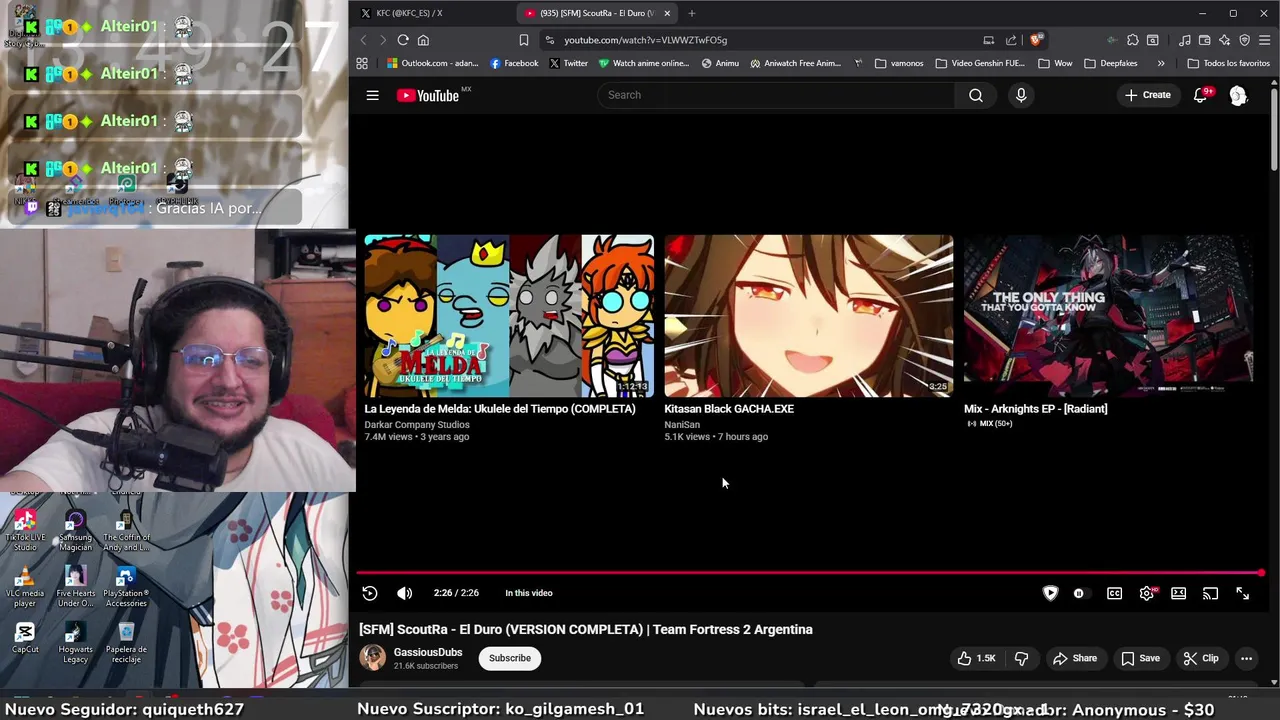Open more actions three-dot menu under video
Image resolution: width=1280 pixels, height=720 pixels.
click(1246, 658)
